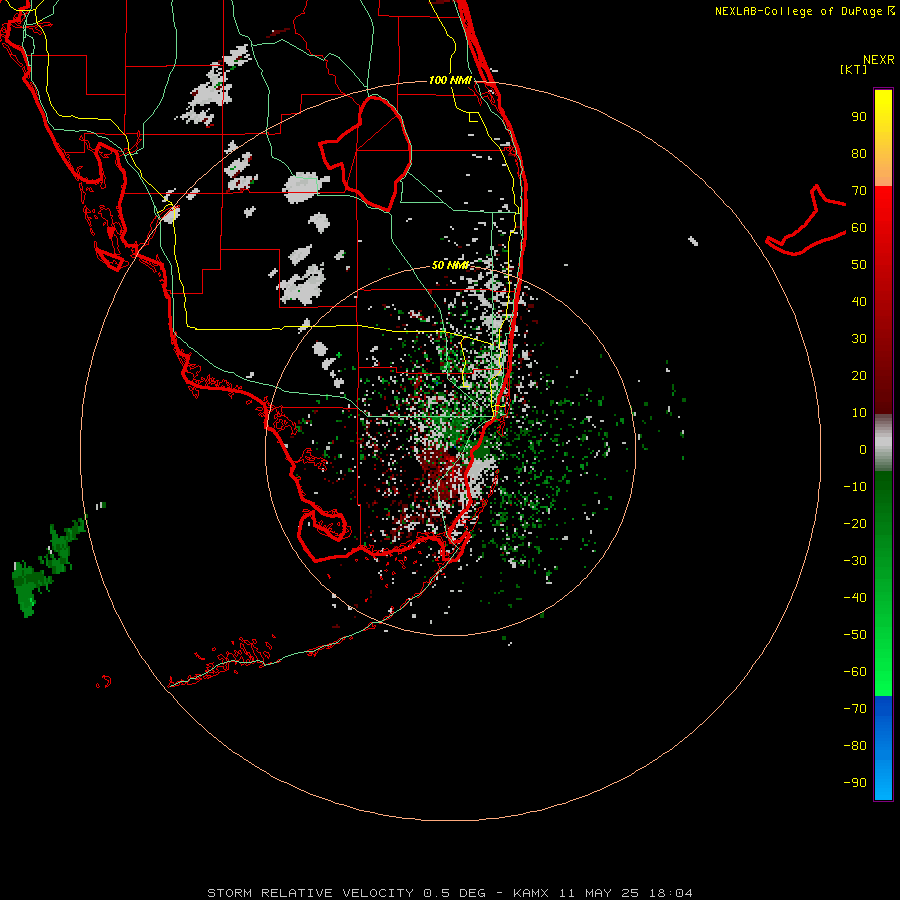The width and height of the screenshot is (900, 900).
Task: Select the -50 value on the velocity scale
Action: [855, 634]
